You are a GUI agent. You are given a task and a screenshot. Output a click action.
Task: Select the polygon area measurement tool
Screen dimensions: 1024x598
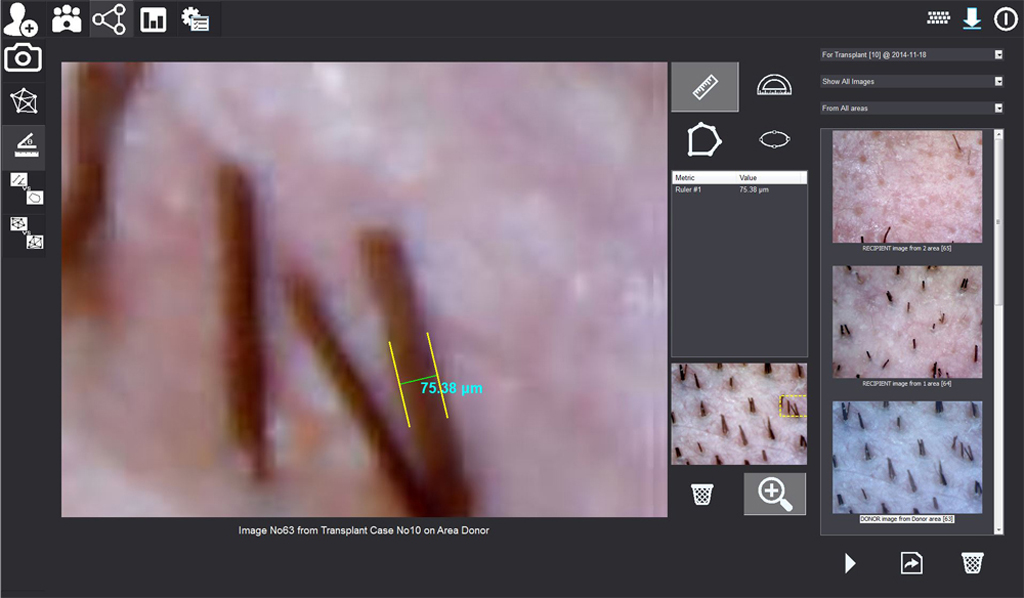click(704, 139)
